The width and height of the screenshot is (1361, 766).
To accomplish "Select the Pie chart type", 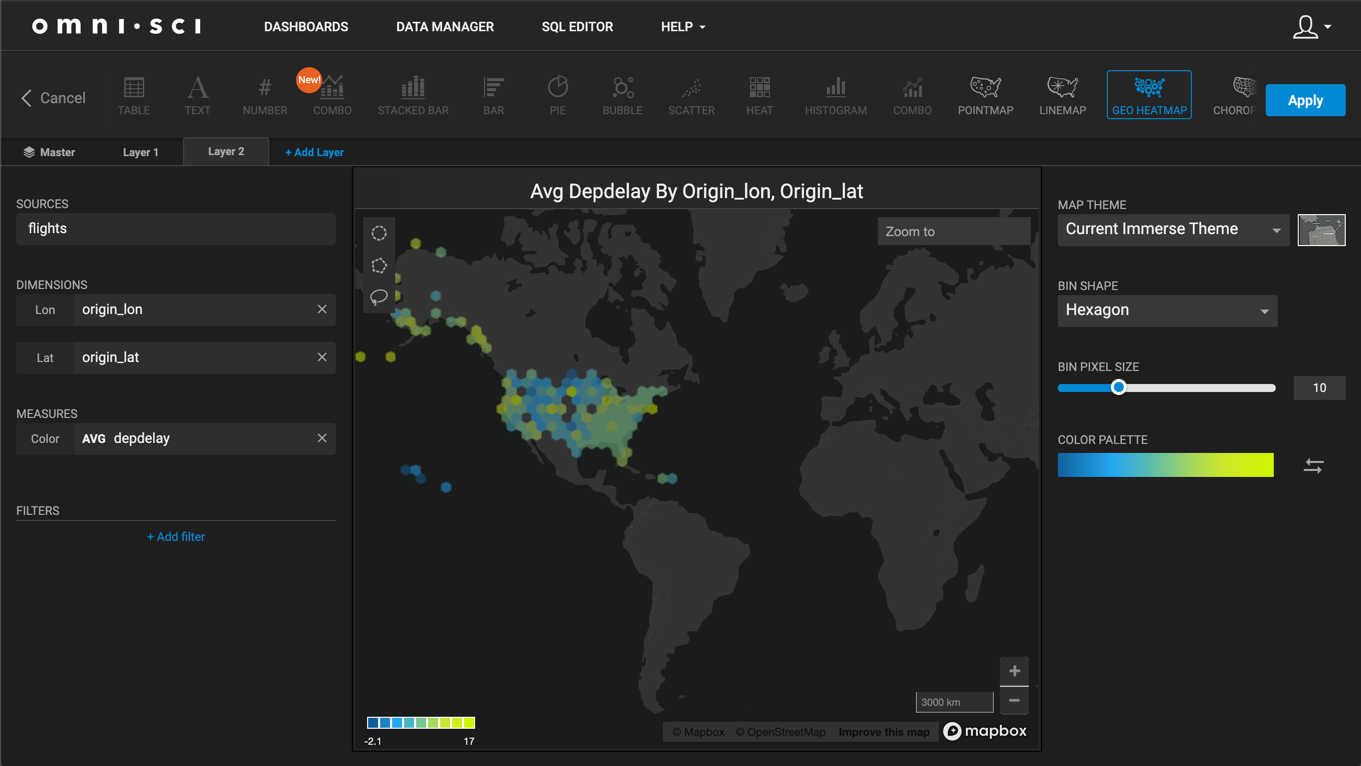I will click(558, 96).
